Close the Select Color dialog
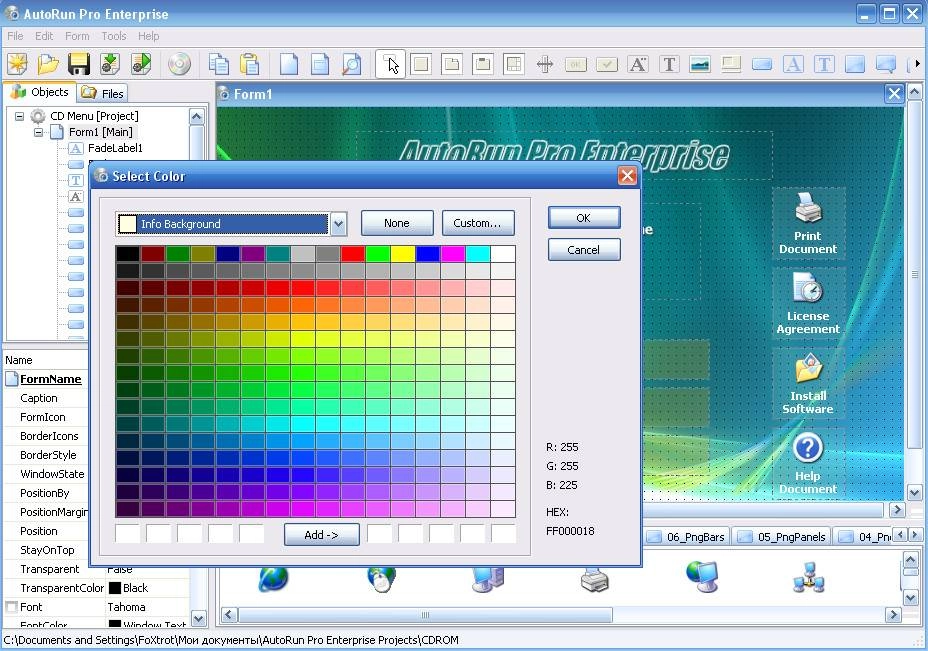 [x=627, y=176]
